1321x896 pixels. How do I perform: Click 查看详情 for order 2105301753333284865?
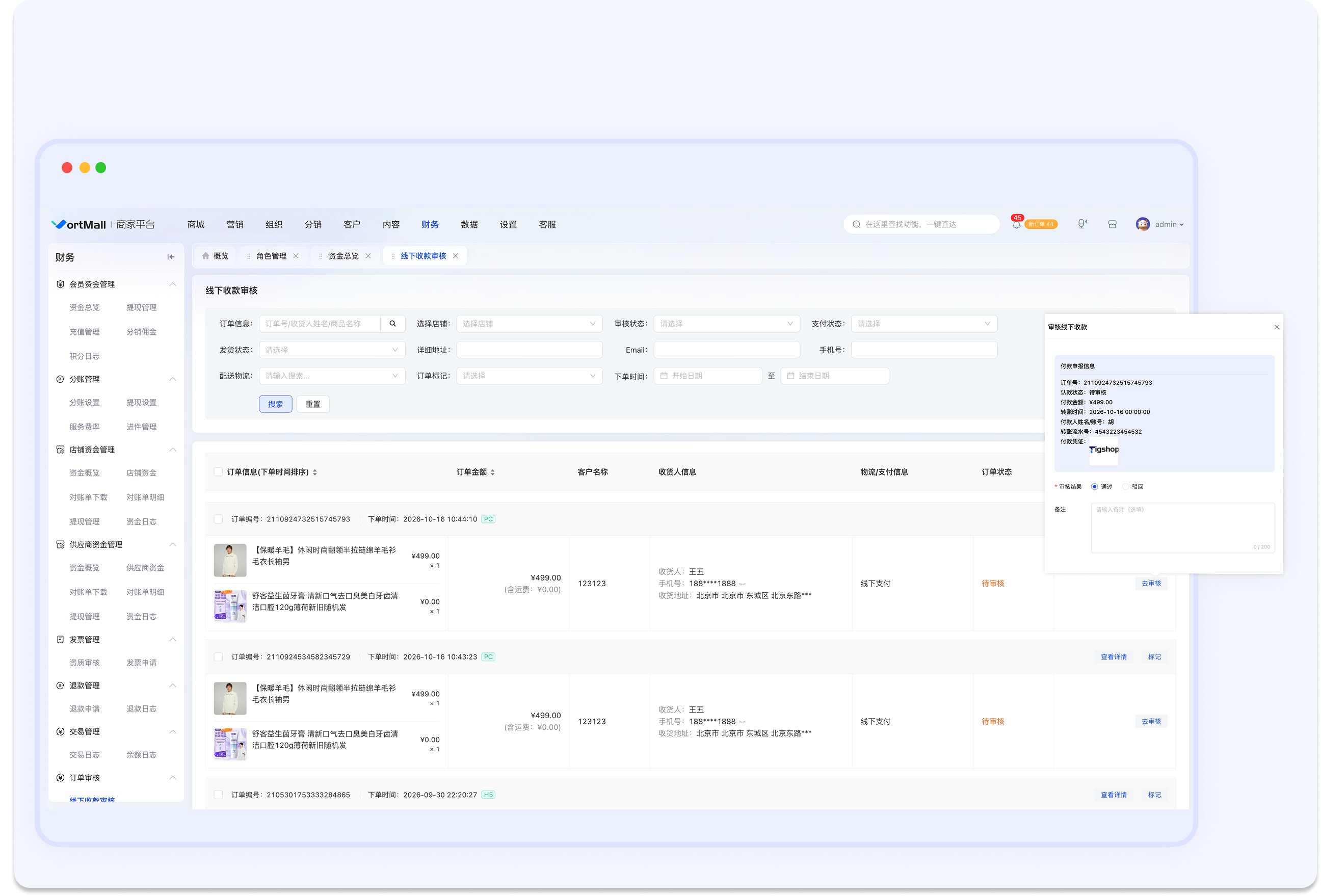coord(1114,795)
